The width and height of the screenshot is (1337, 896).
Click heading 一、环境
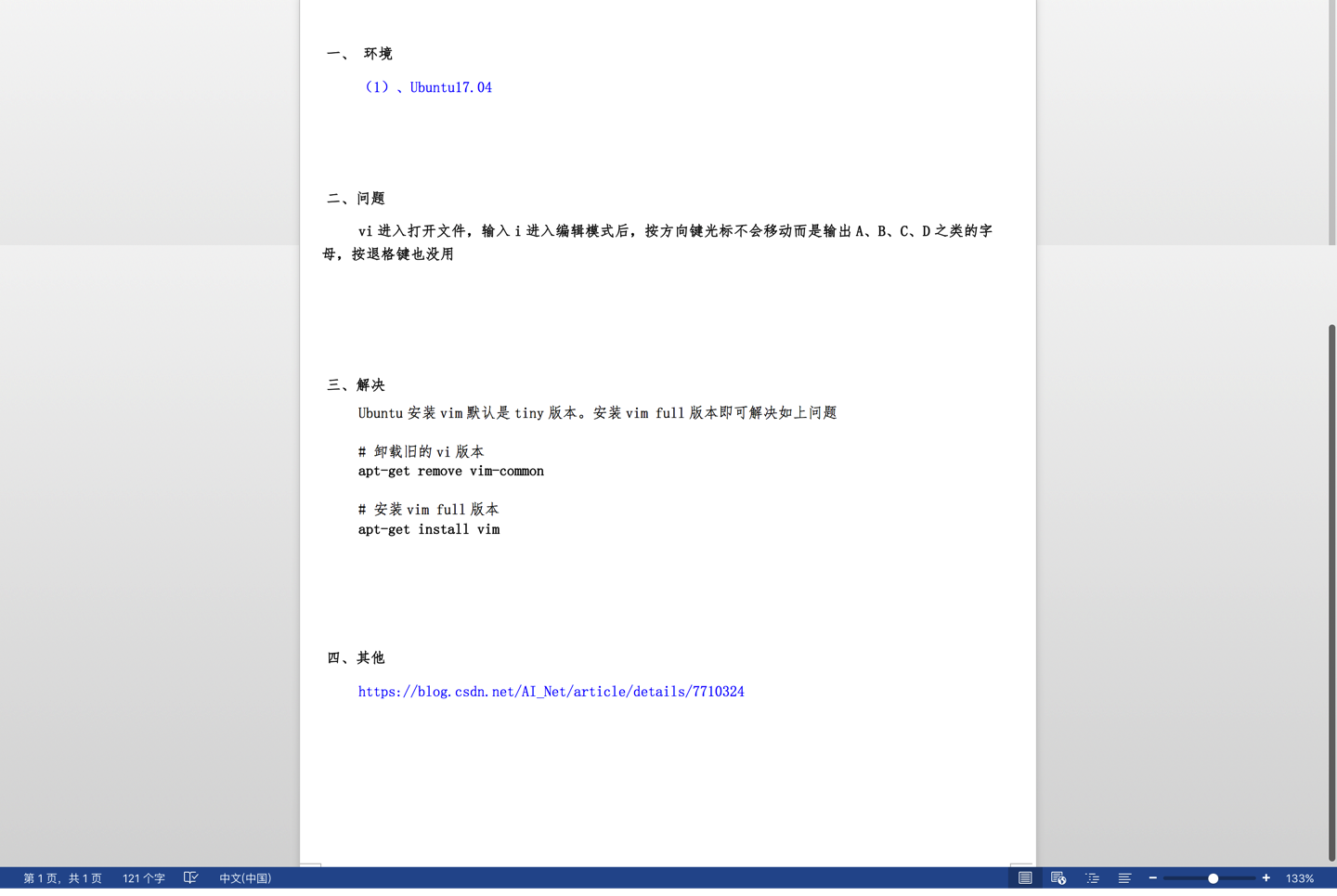[359, 54]
